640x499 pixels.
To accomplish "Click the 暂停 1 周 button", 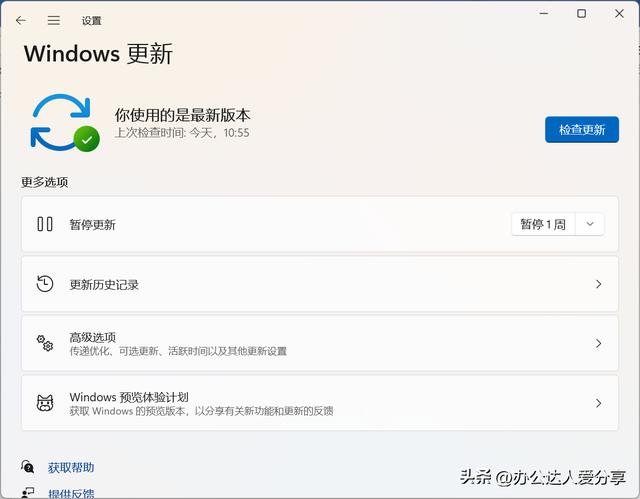I will coord(543,224).
